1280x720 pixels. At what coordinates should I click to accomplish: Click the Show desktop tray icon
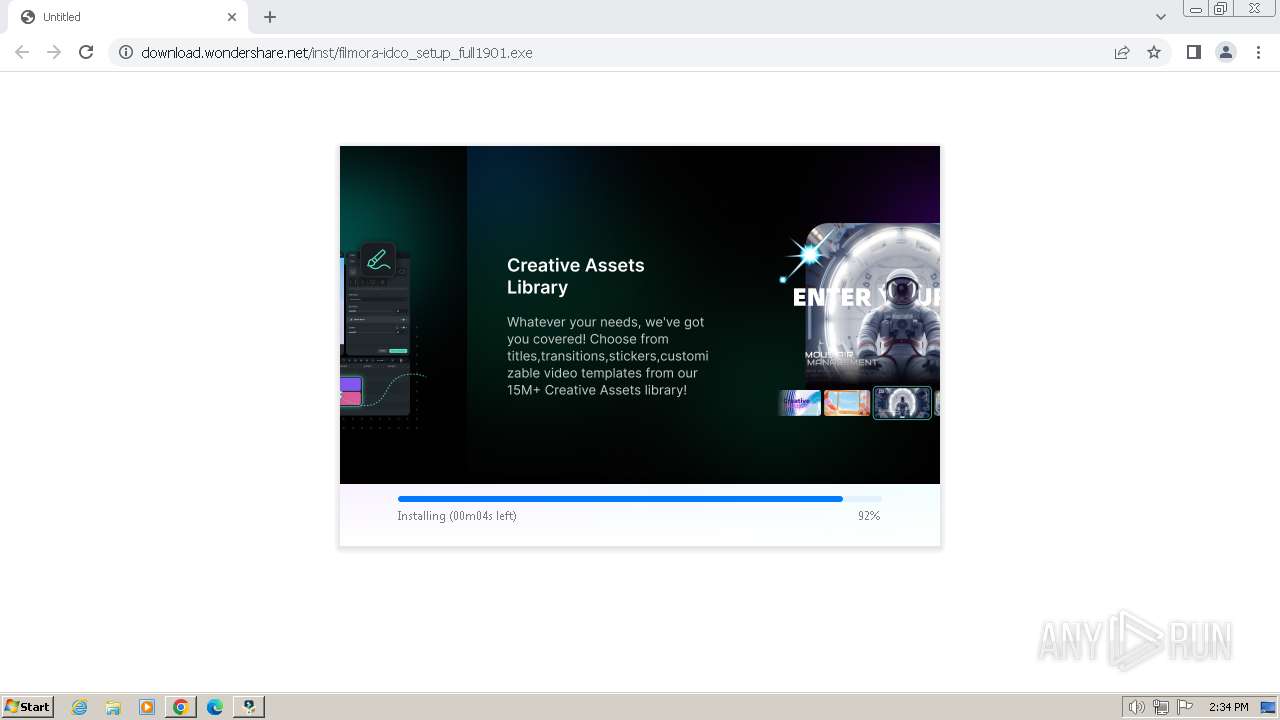[1269, 707]
